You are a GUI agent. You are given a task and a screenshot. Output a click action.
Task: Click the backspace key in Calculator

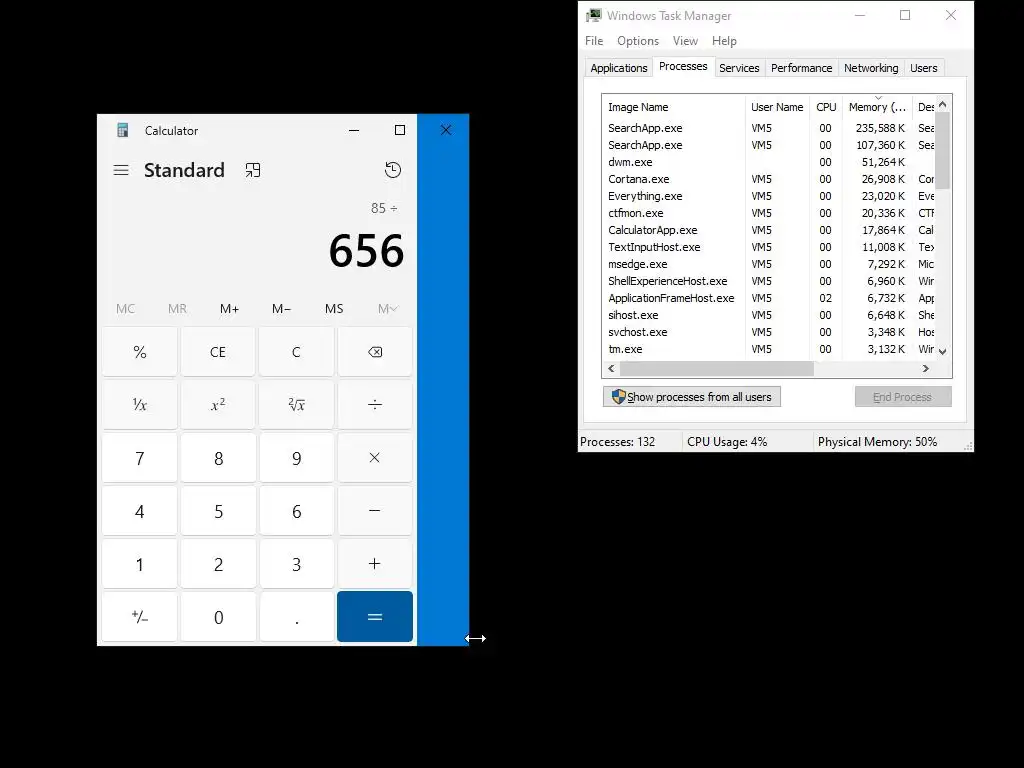tap(375, 352)
